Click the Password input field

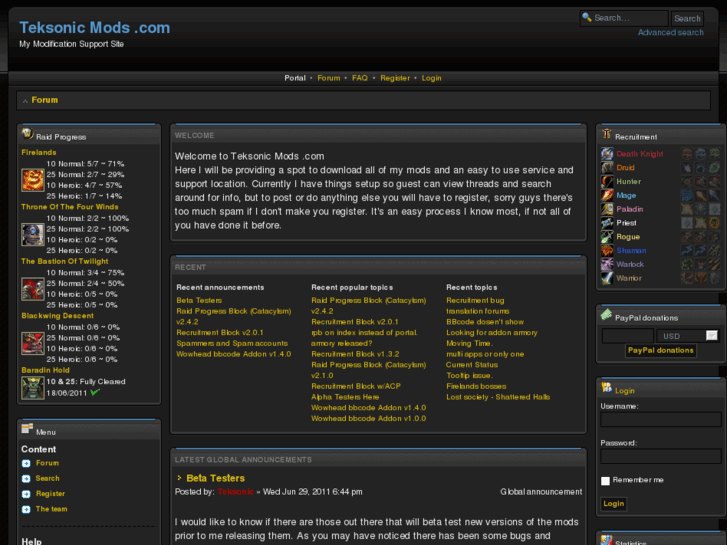(x=660, y=456)
